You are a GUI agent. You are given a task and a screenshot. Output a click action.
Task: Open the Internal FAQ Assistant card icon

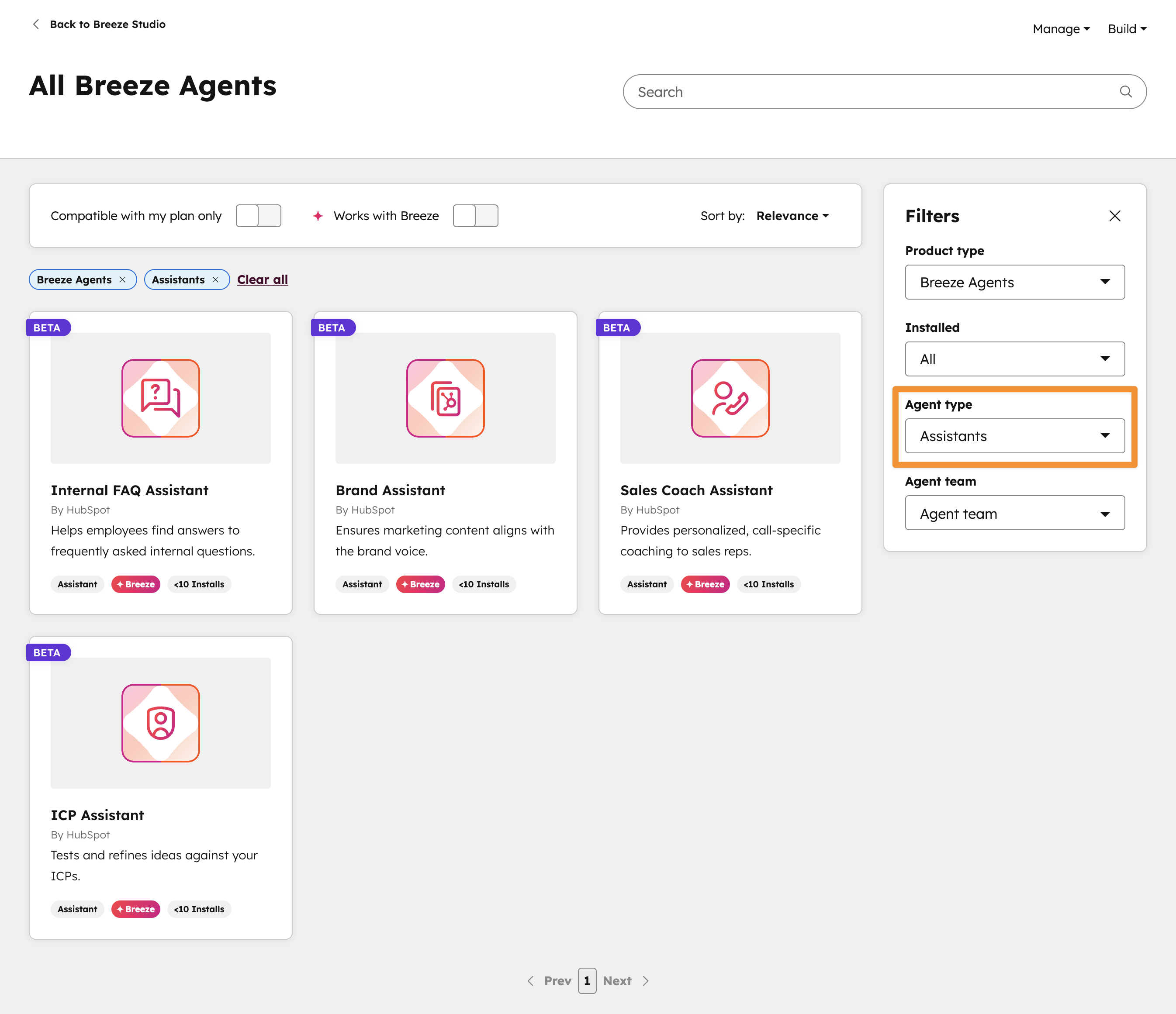coord(161,398)
